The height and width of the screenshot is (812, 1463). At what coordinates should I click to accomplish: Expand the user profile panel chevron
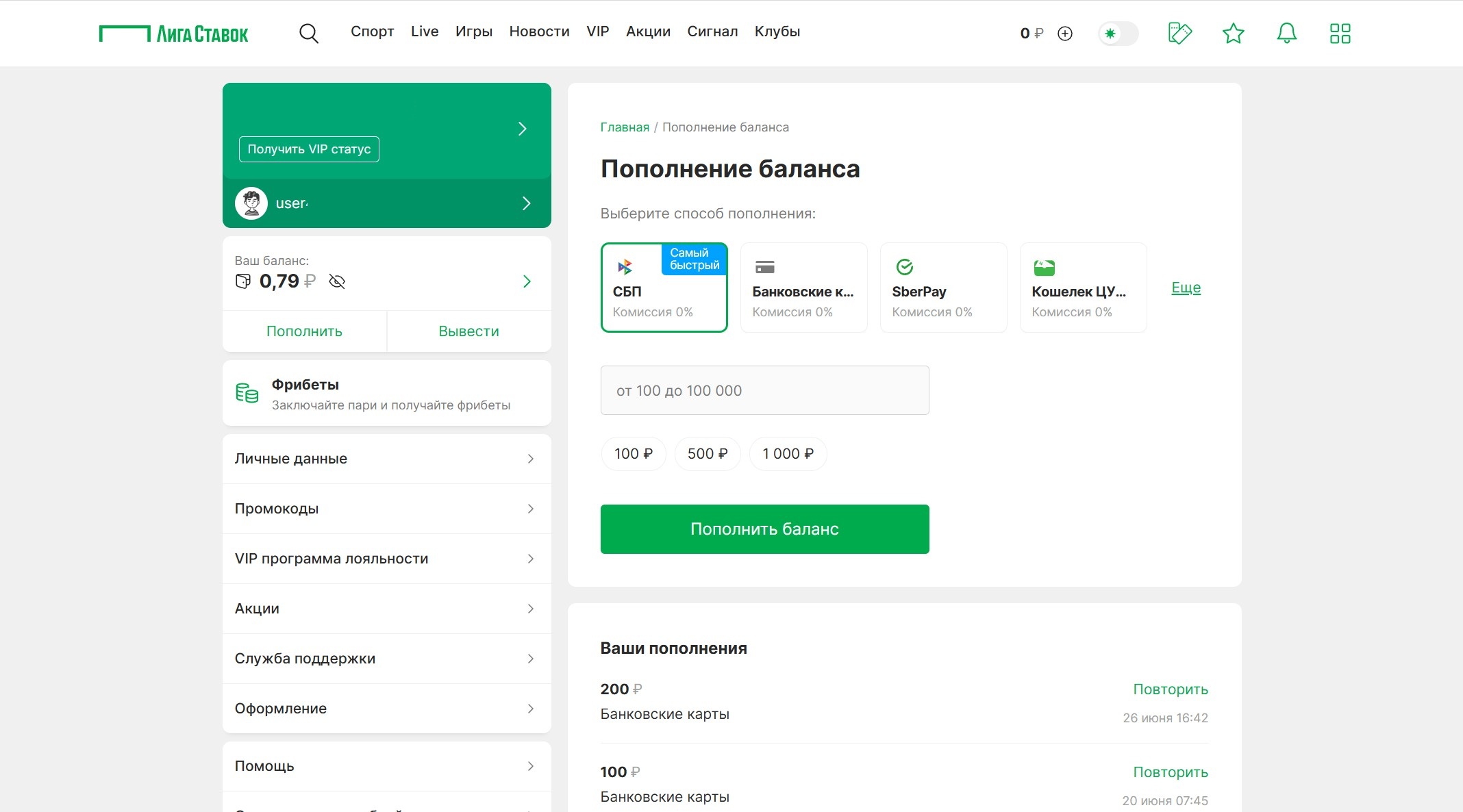pyautogui.click(x=526, y=203)
